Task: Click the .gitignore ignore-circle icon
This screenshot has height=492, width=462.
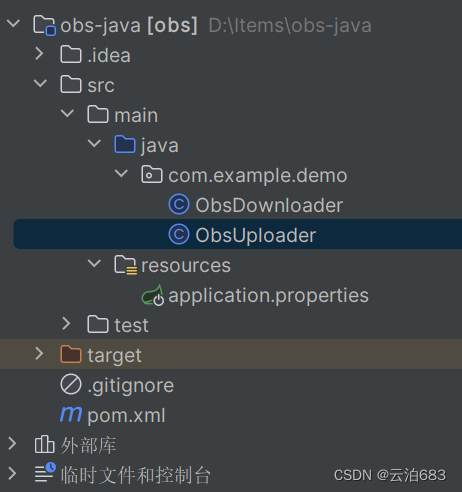Action: pyautogui.click(x=71, y=384)
